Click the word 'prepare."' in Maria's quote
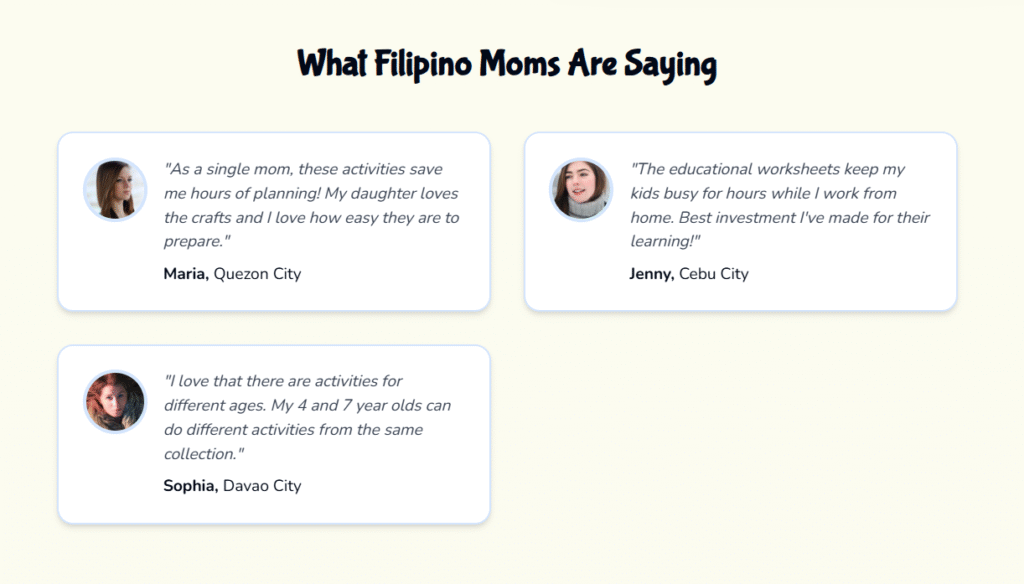The image size is (1024, 584). point(197,242)
